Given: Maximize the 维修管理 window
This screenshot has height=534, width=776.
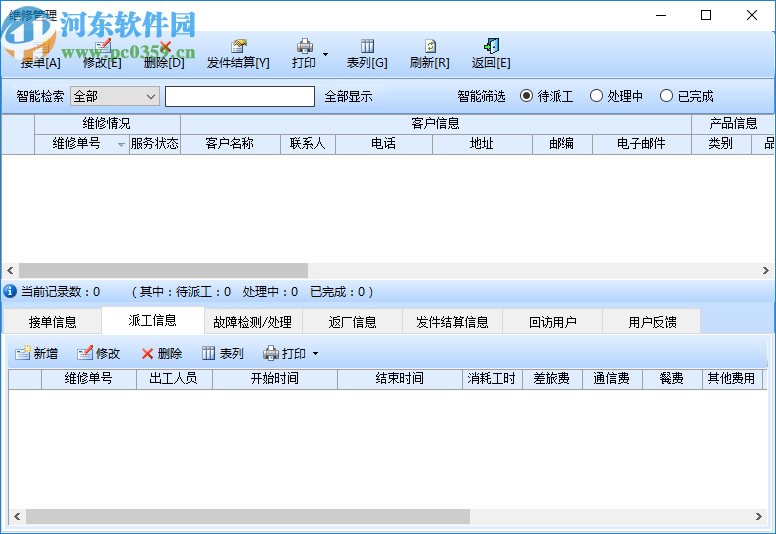Looking at the screenshot, I should click(706, 15).
